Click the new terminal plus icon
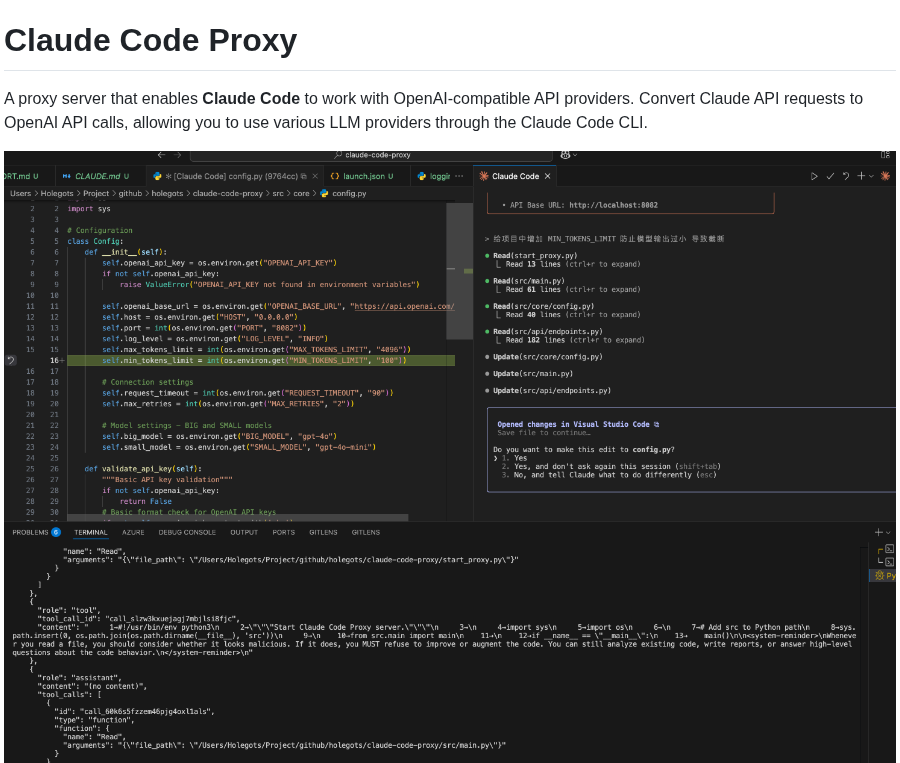Image resolution: width=900 pixels, height=763 pixels. tap(878, 533)
